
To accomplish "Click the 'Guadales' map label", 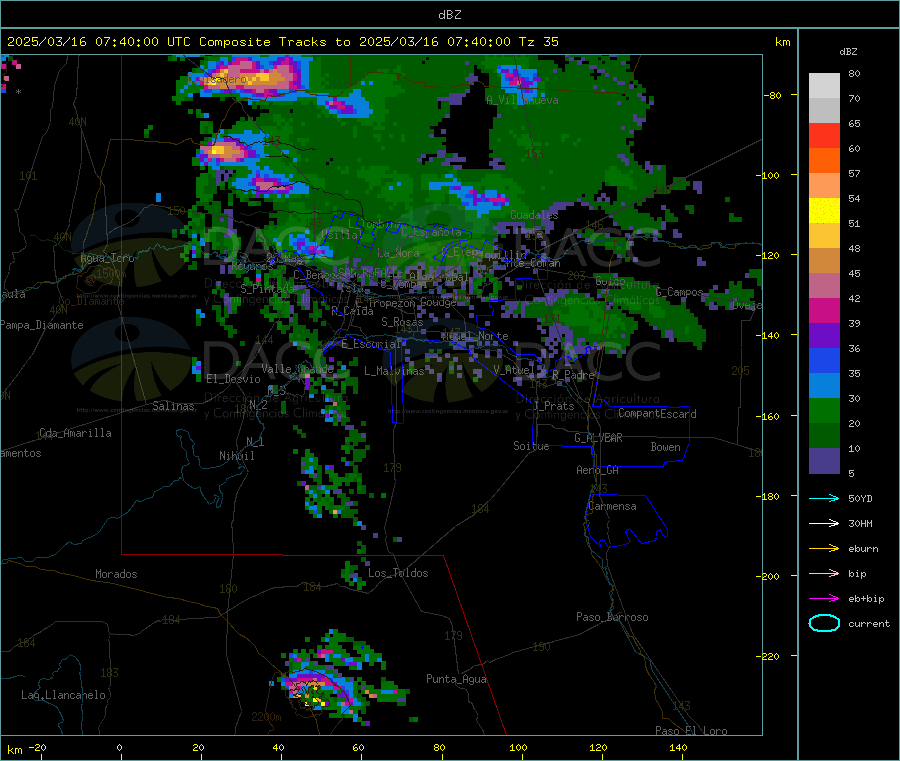I will tap(534, 215).
